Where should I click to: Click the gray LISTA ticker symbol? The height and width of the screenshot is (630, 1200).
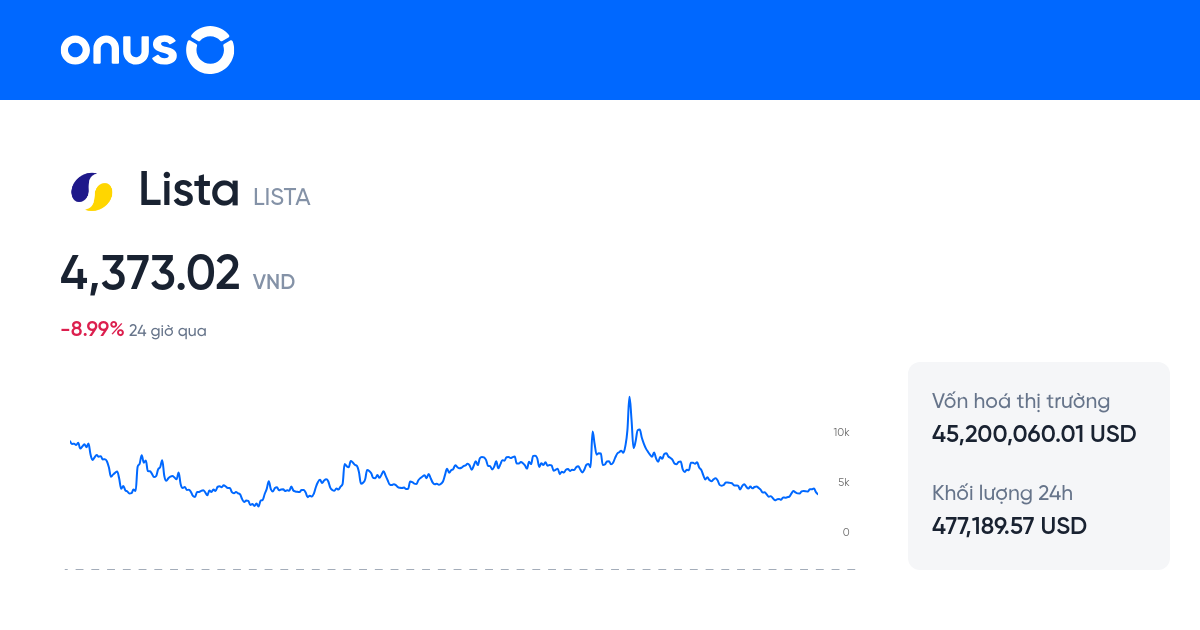point(282,197)
